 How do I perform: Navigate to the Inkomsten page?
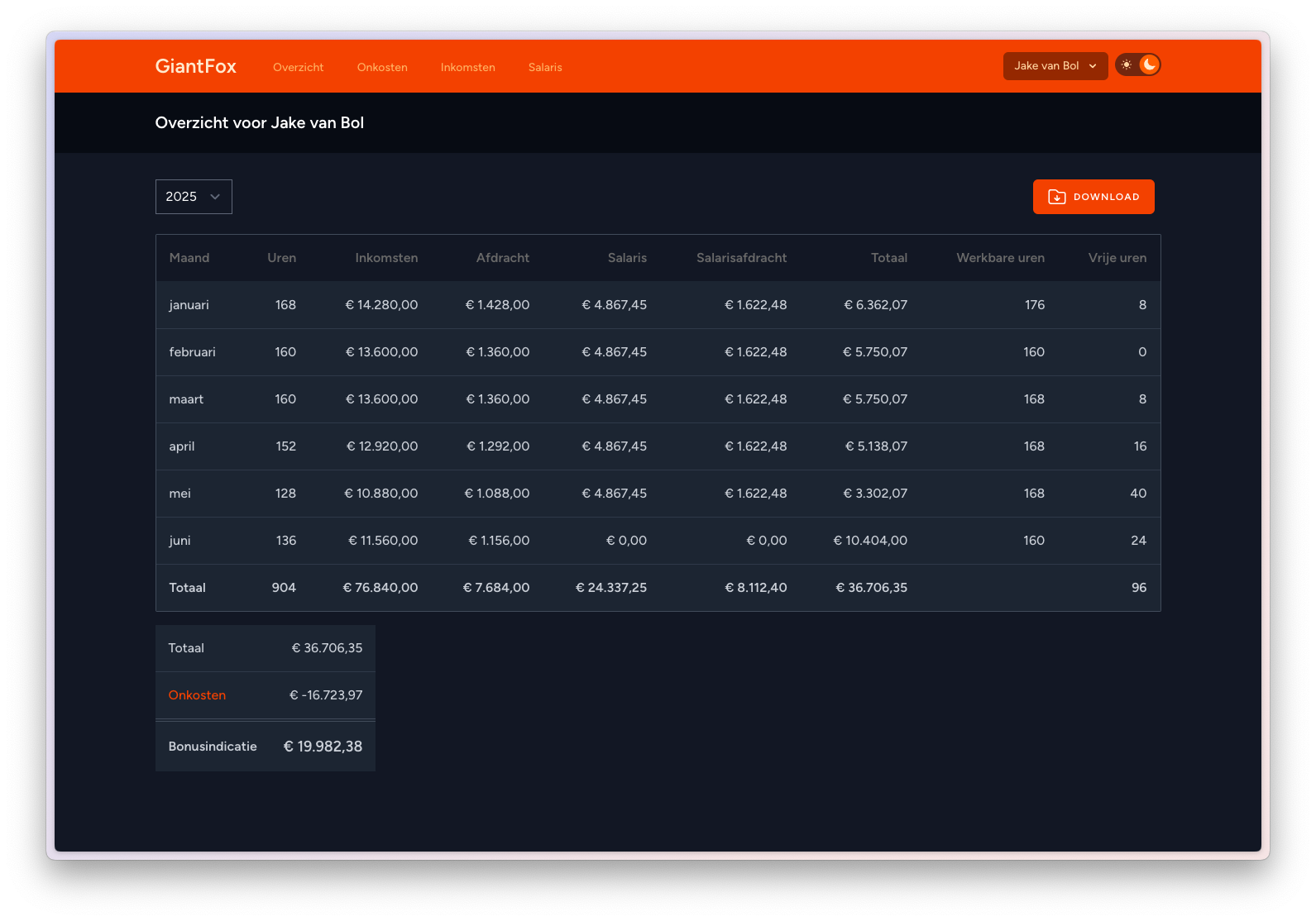(x=467, y=67)
